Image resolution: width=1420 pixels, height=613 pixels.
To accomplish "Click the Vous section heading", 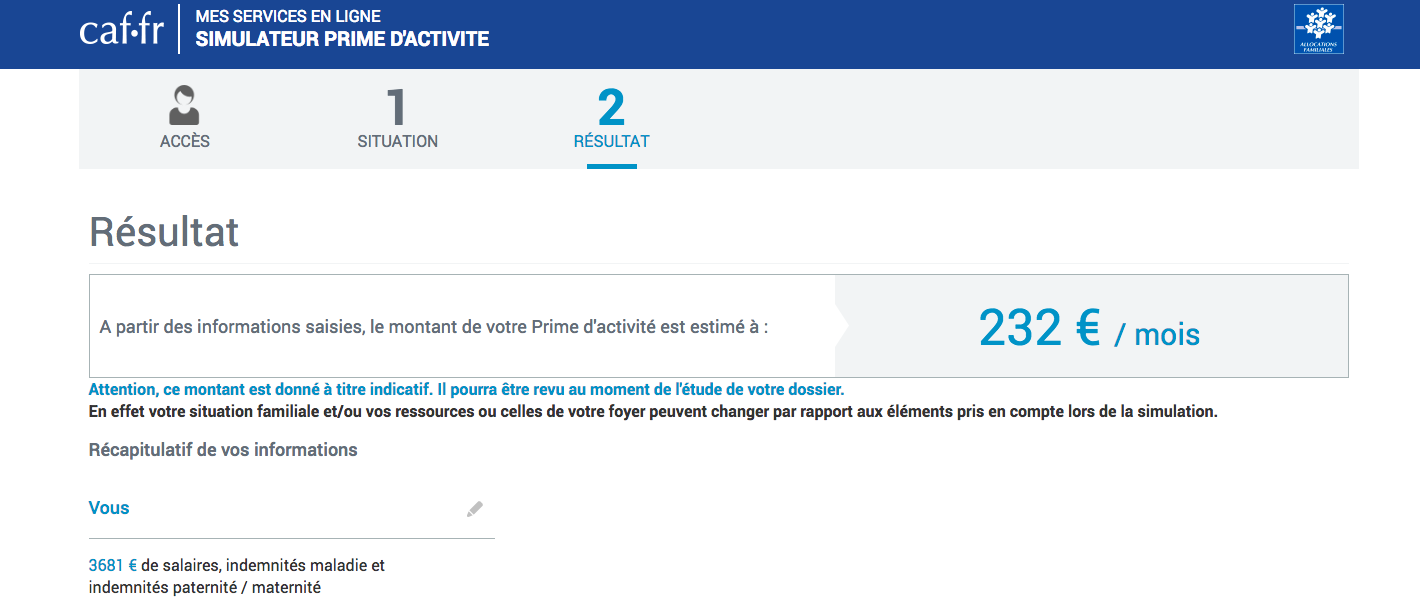I will coord(109,508).
